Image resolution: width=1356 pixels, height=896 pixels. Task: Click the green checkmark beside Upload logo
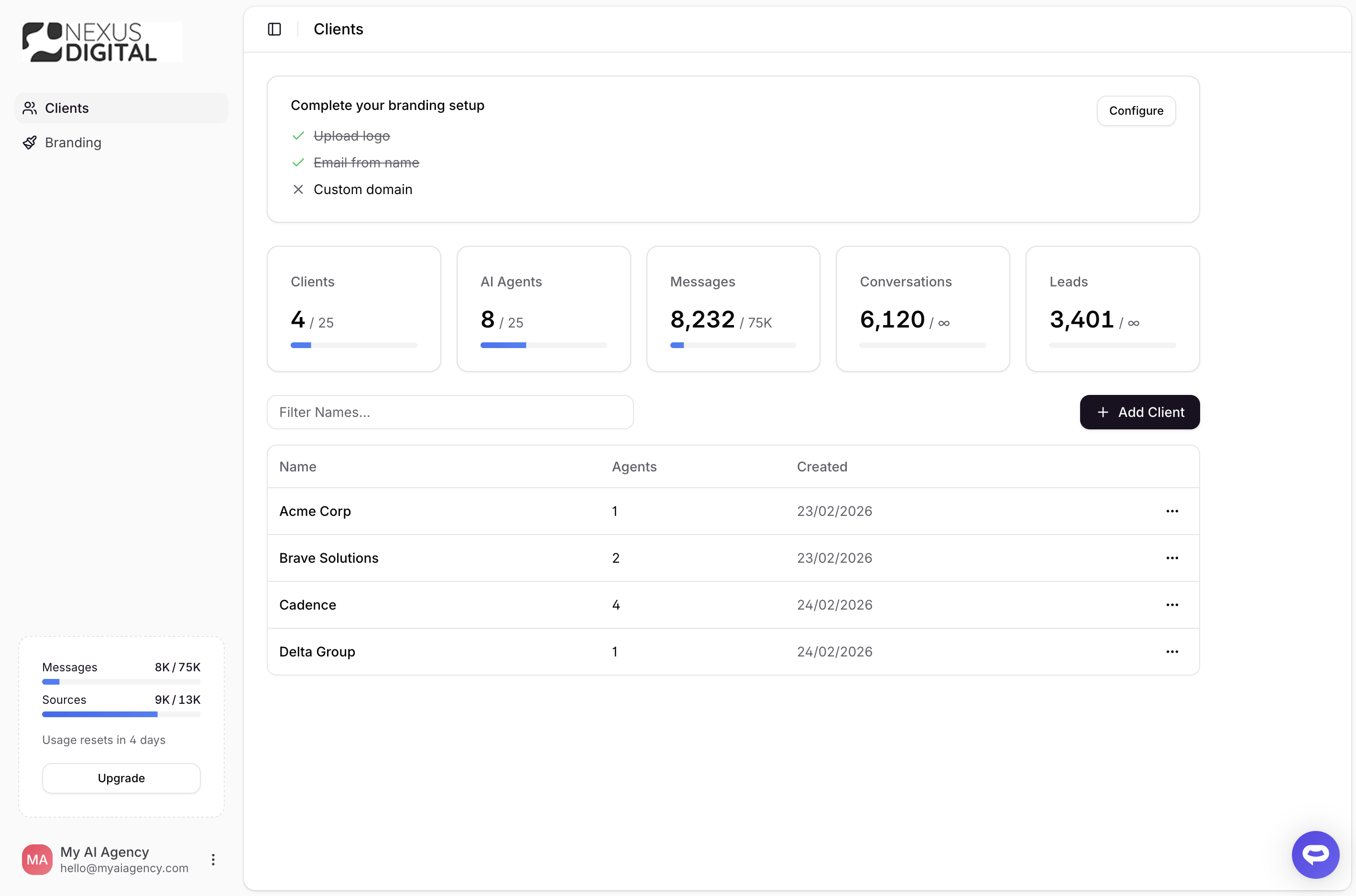(298, 136)
